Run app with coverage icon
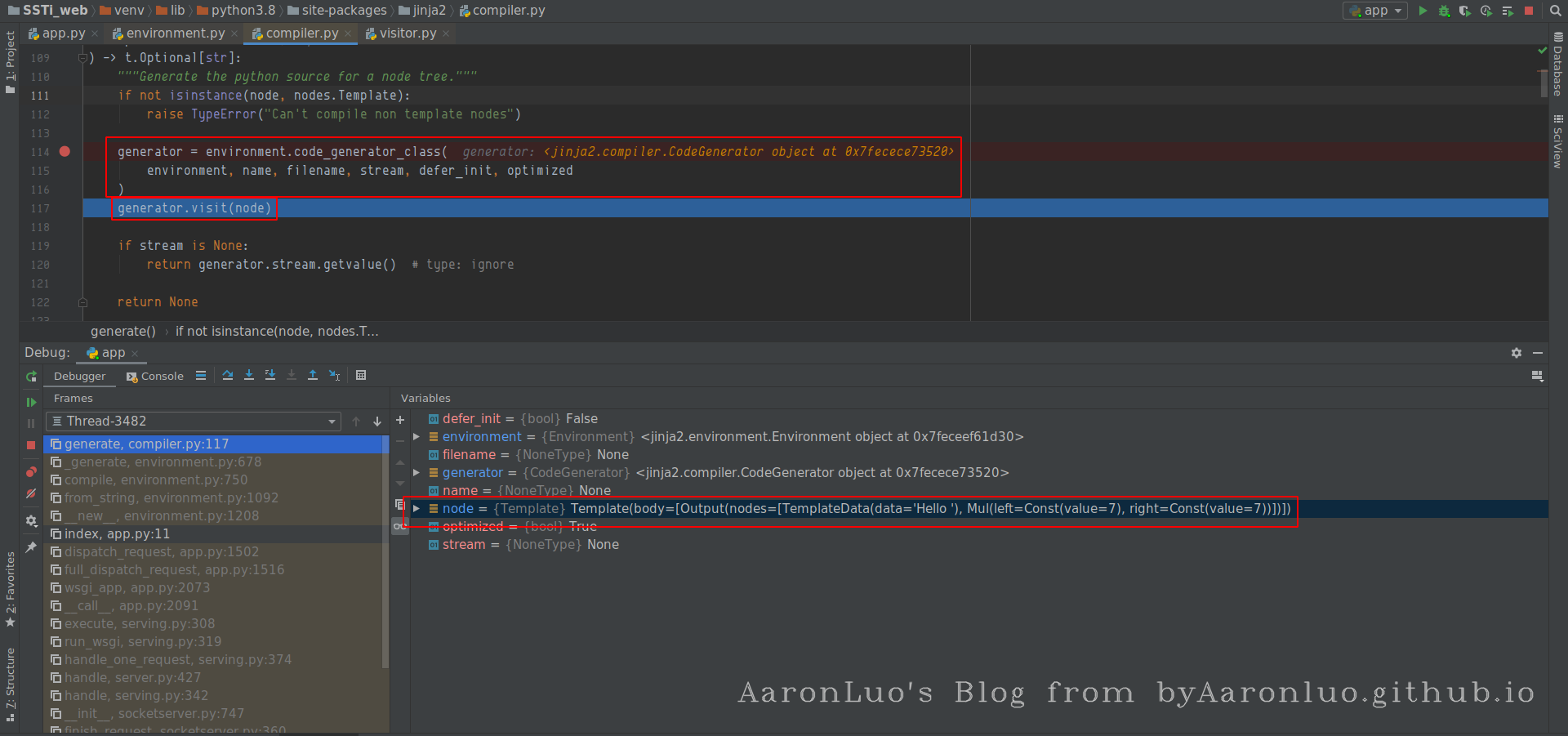This screenshot has width=1568, height=736. pyautogui.click(x=1465, y=11)
